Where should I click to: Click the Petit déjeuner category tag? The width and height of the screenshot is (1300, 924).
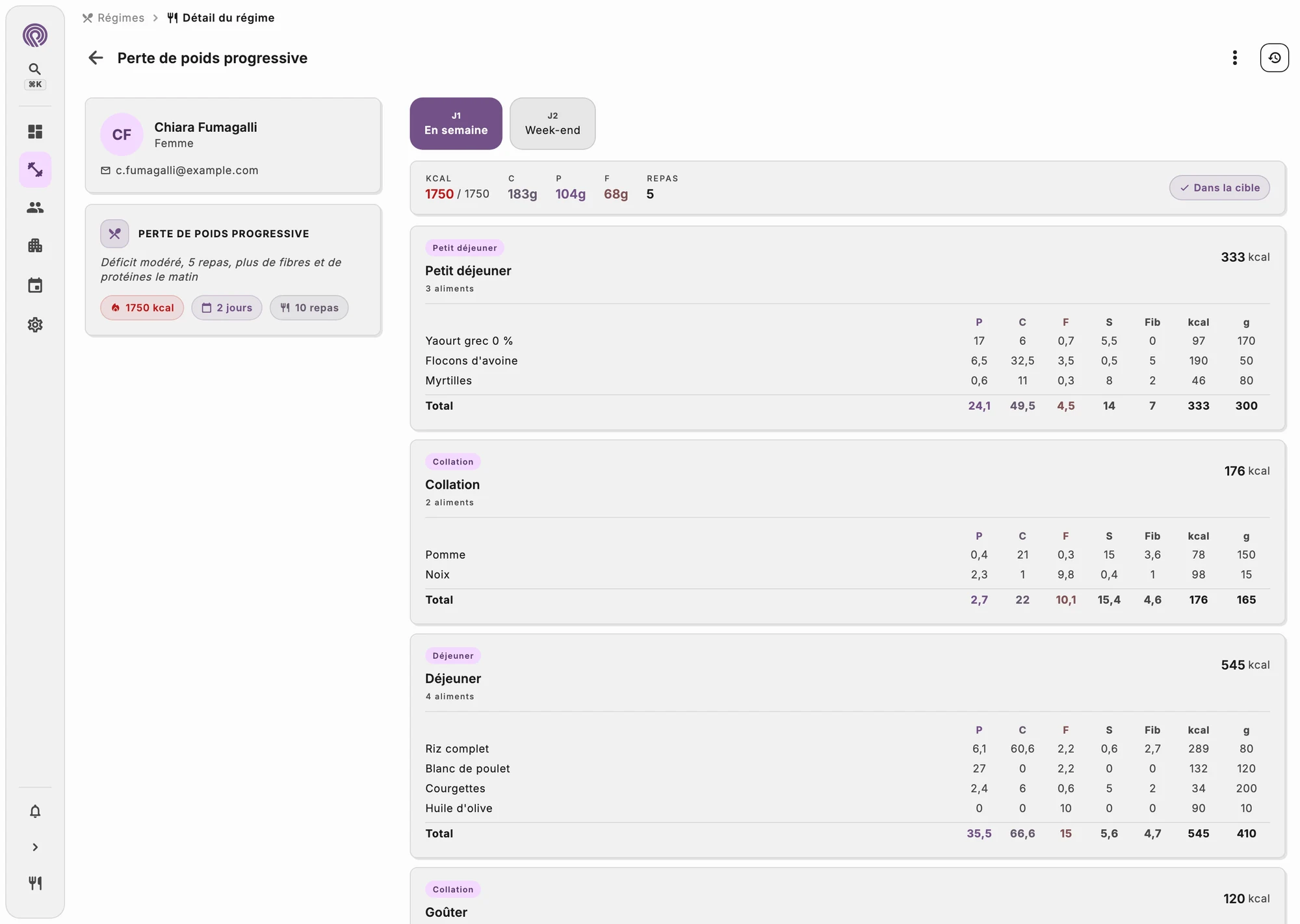(x=465, y=248)
